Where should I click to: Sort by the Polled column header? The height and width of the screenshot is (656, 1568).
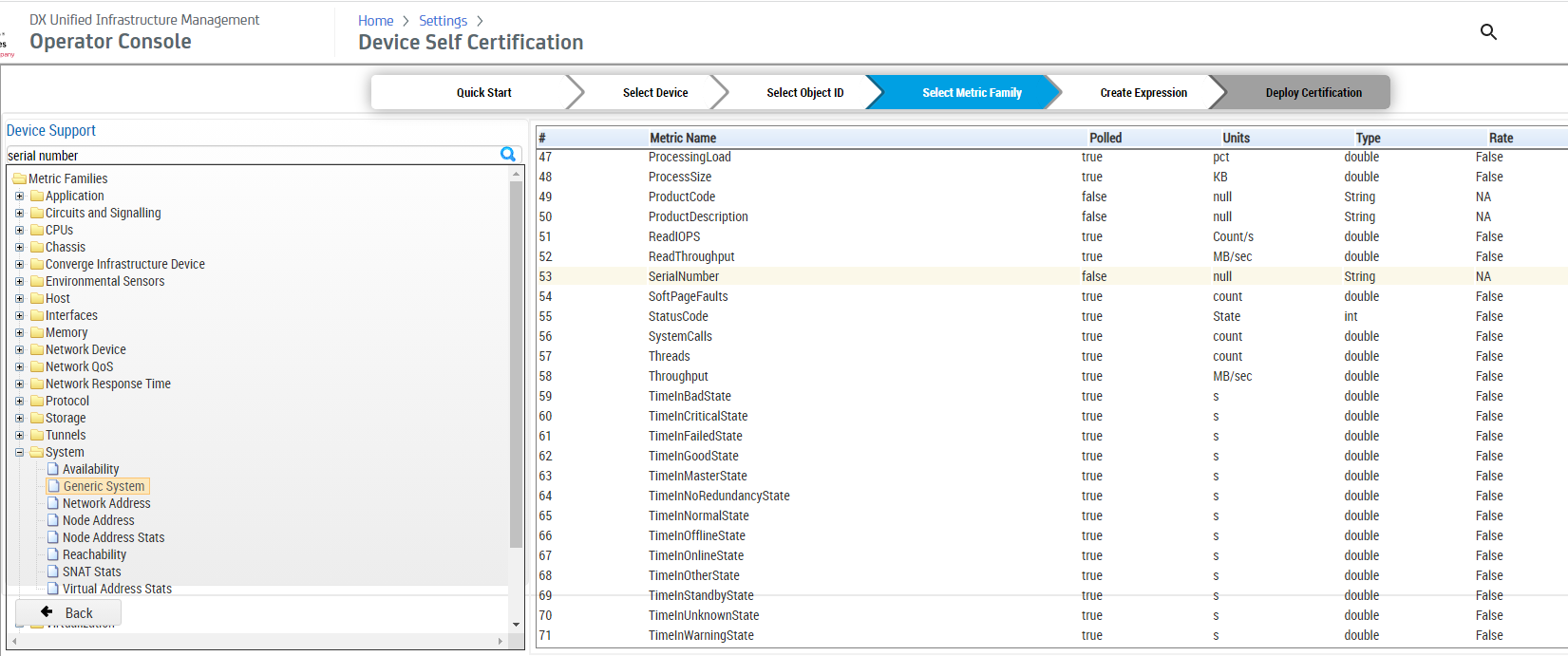click(1105, 138)
